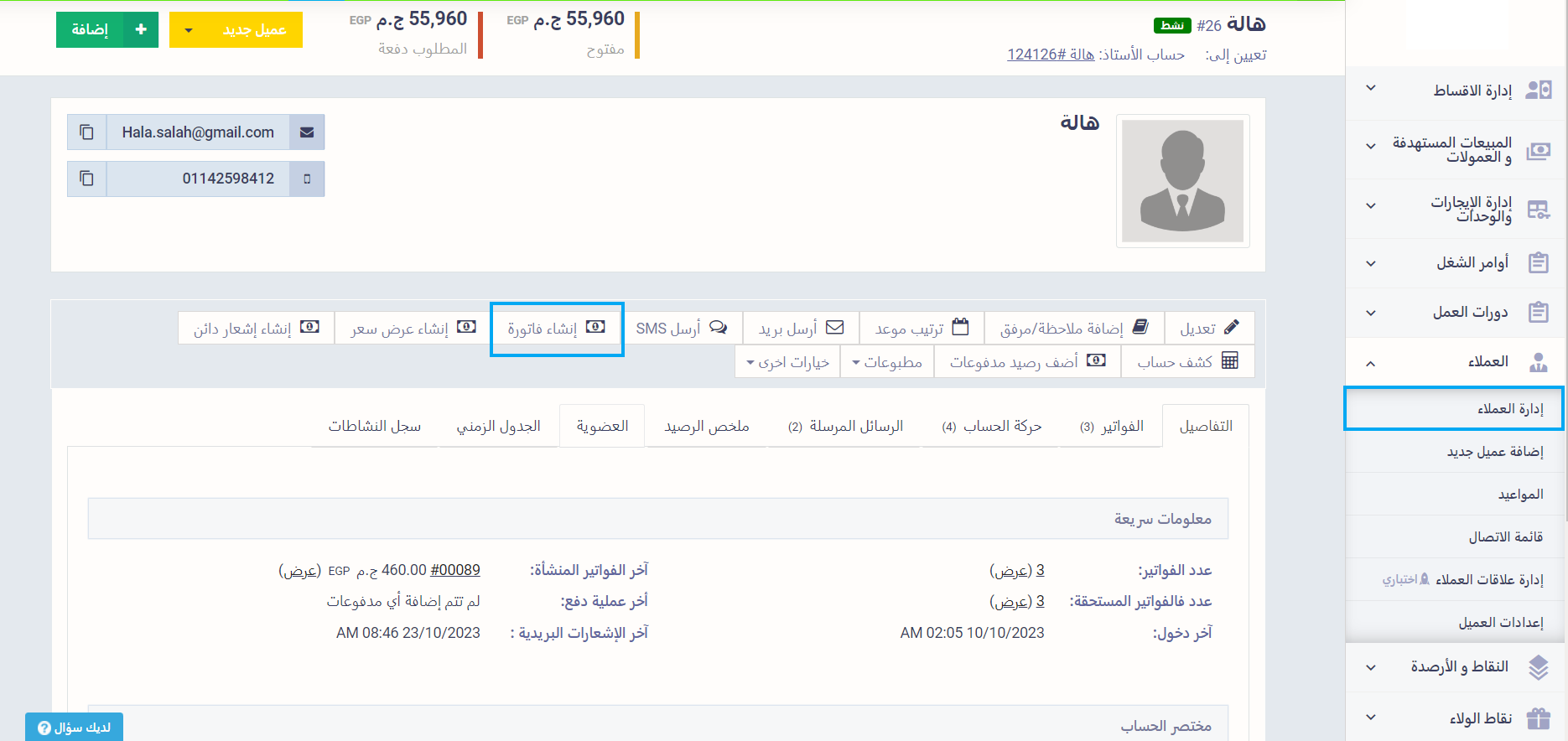Open إضافة عميل جديد in sidebar
This screenshot has height=741, width=1568.
pos(1494,452)
